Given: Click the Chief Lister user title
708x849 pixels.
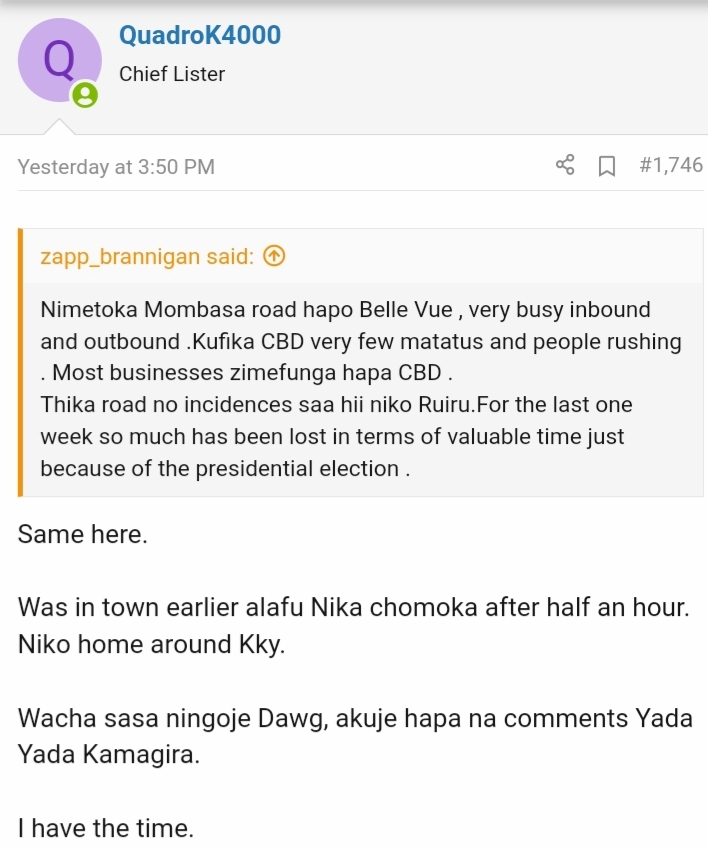Looking at the screenshot, I should pyautogui.click(x=172, y=74).
